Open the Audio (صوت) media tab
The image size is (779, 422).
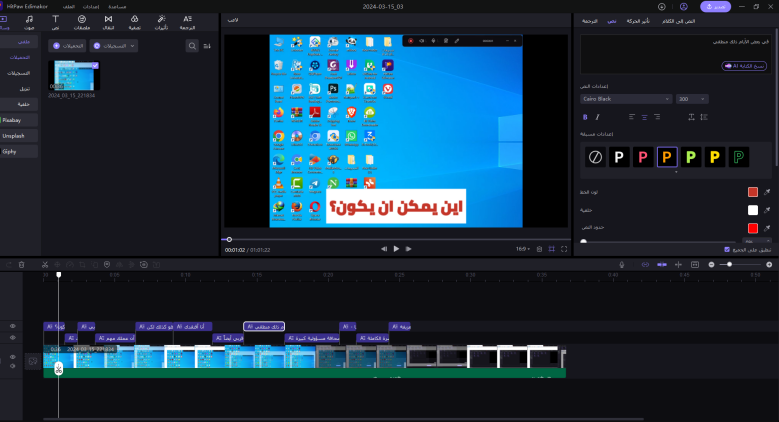pyautogui.click(x=27, y=22)
